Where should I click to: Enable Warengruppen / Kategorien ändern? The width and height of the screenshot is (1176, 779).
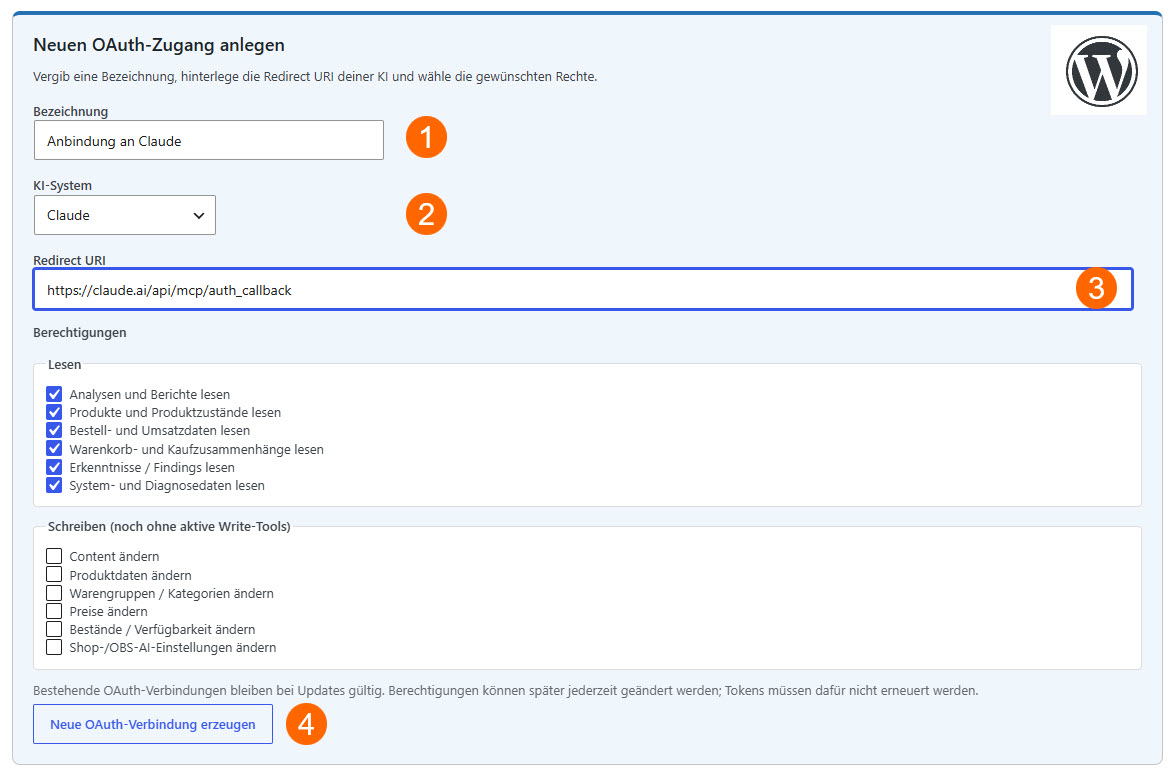54,592
